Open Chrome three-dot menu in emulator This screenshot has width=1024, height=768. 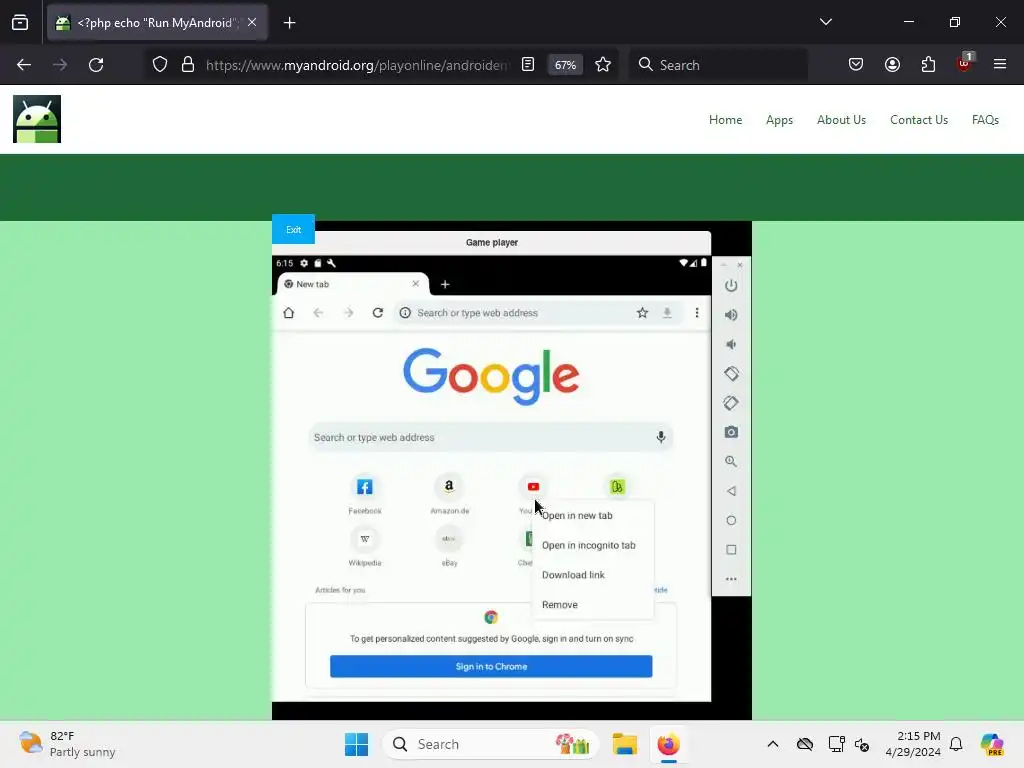click(x=697, y=313)
